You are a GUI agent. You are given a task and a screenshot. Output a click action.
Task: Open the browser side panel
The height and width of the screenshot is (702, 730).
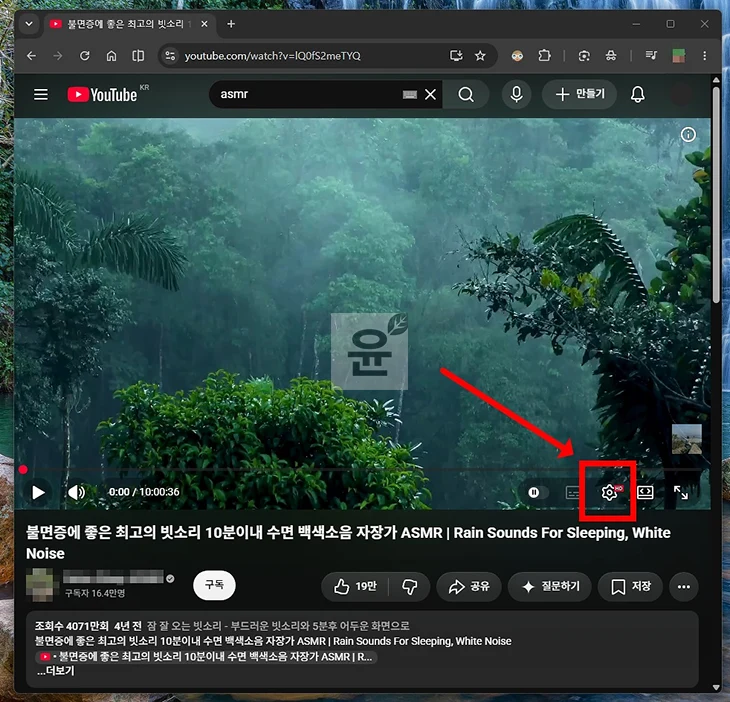pos(138,56)
